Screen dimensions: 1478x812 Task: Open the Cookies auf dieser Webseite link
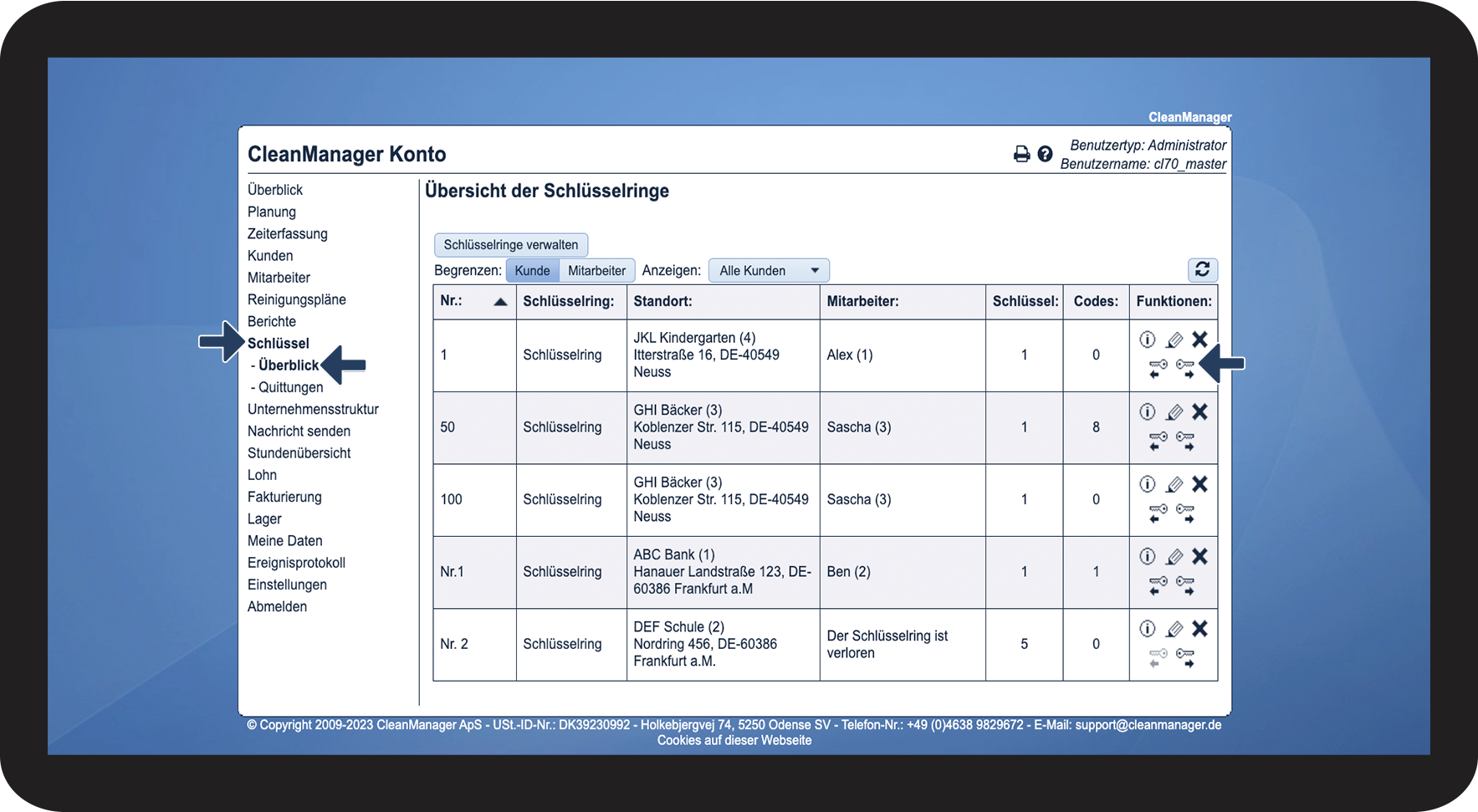coord(734,740)
